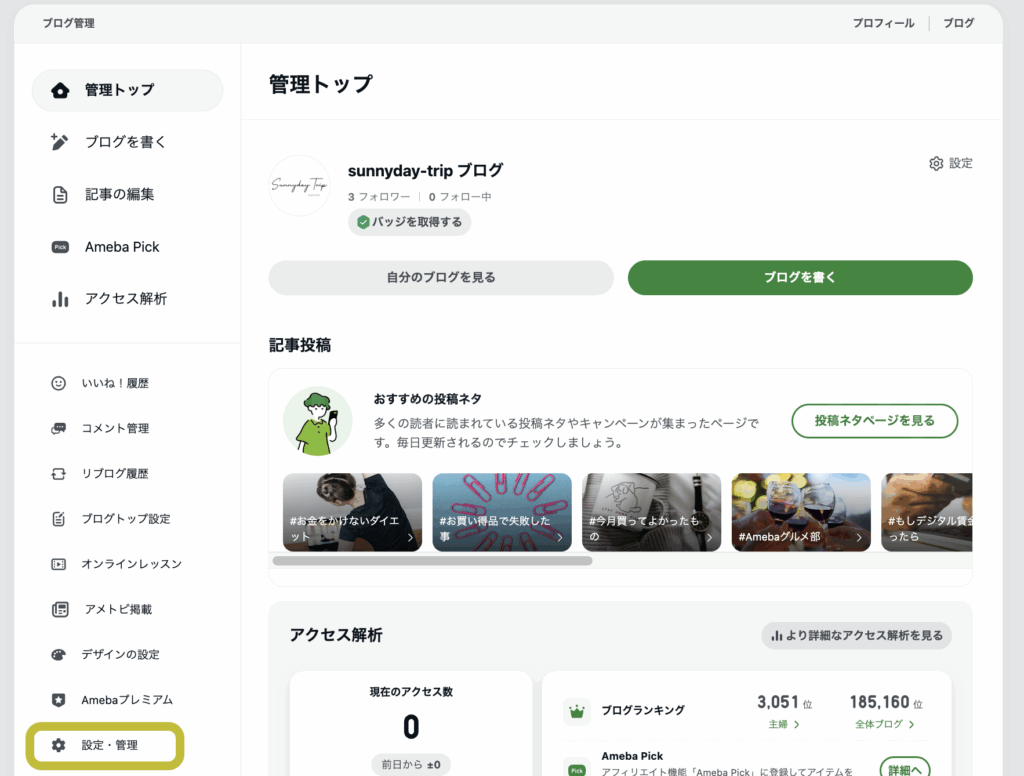The width and height of the screenshot is (1024, 776).
Task: Click the 現在のアクセス数 label
Action: click(411, 692)
